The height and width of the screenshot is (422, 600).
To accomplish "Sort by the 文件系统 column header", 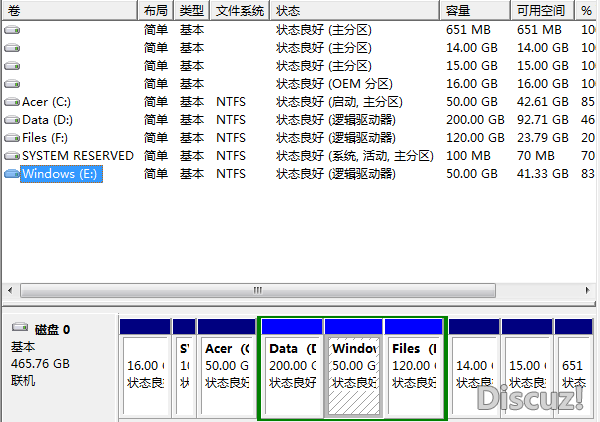I will coord(240,10).
